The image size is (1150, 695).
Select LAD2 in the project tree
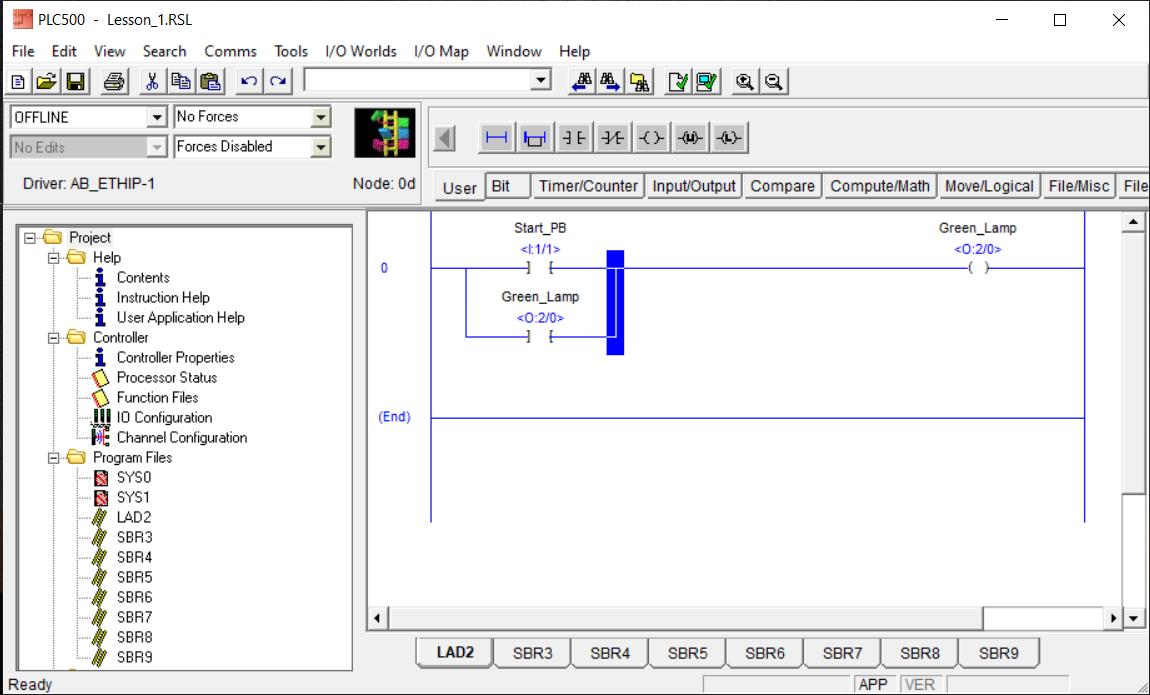click(x=133, y=518)
